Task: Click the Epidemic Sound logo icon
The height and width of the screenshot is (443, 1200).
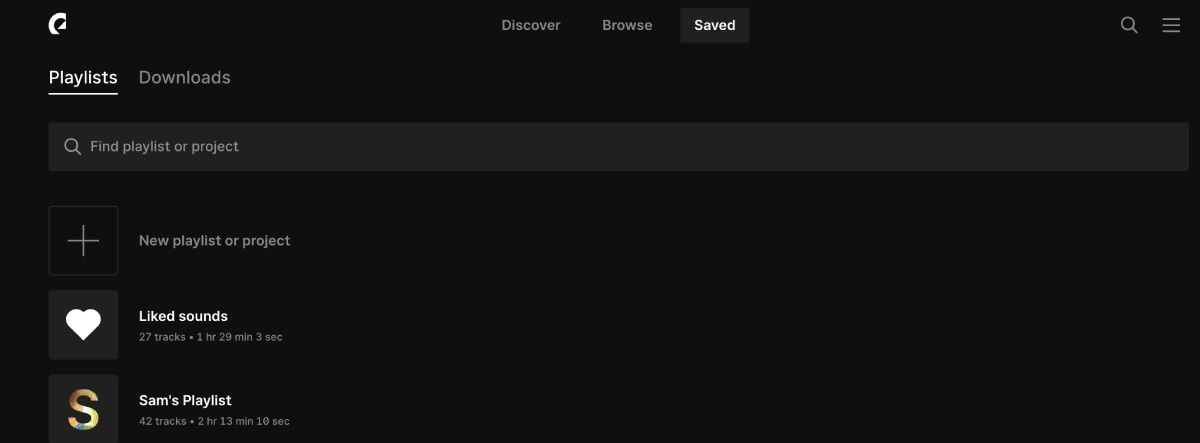Action: click(58, 25)
